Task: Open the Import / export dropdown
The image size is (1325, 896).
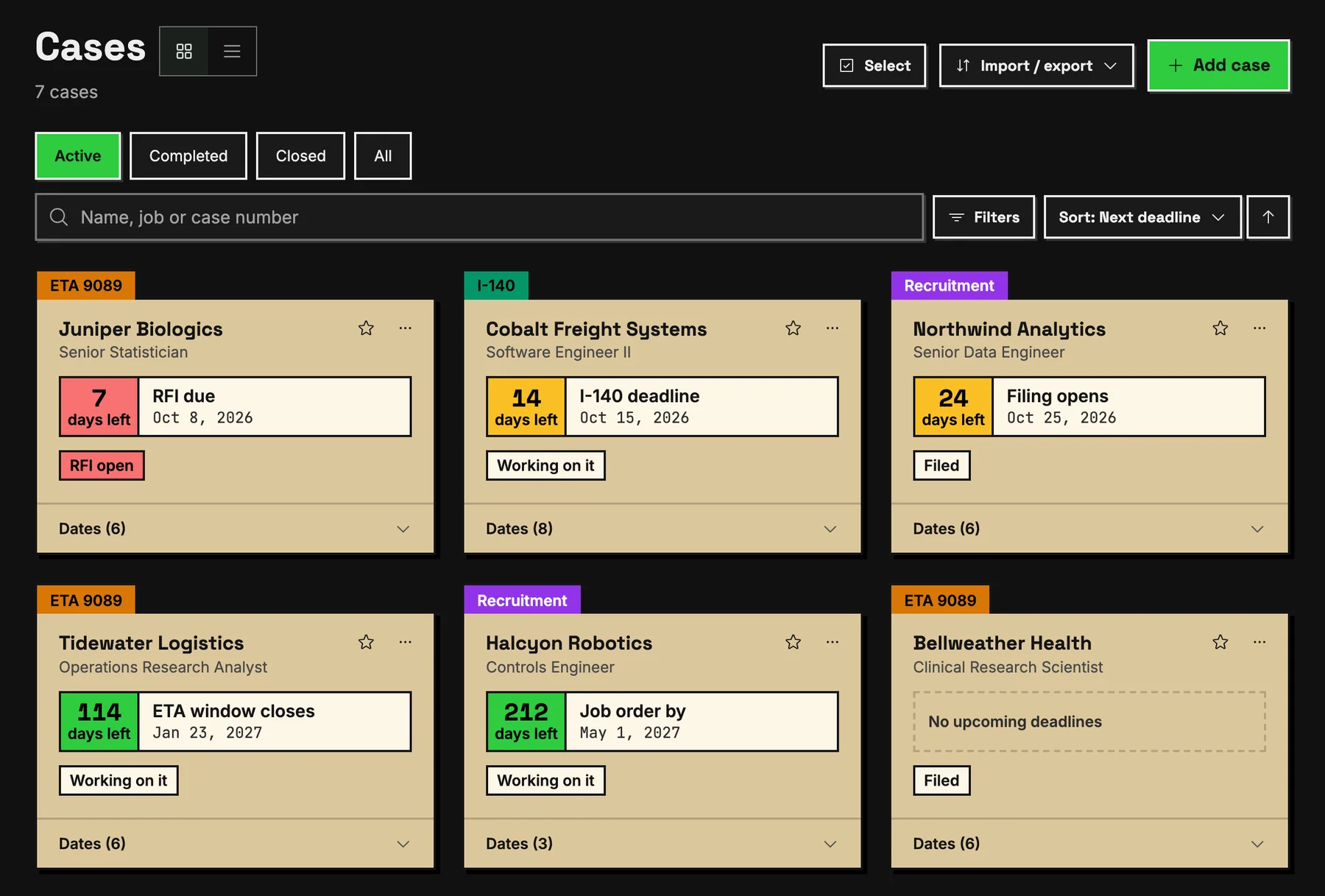Action: (1036, 66)
